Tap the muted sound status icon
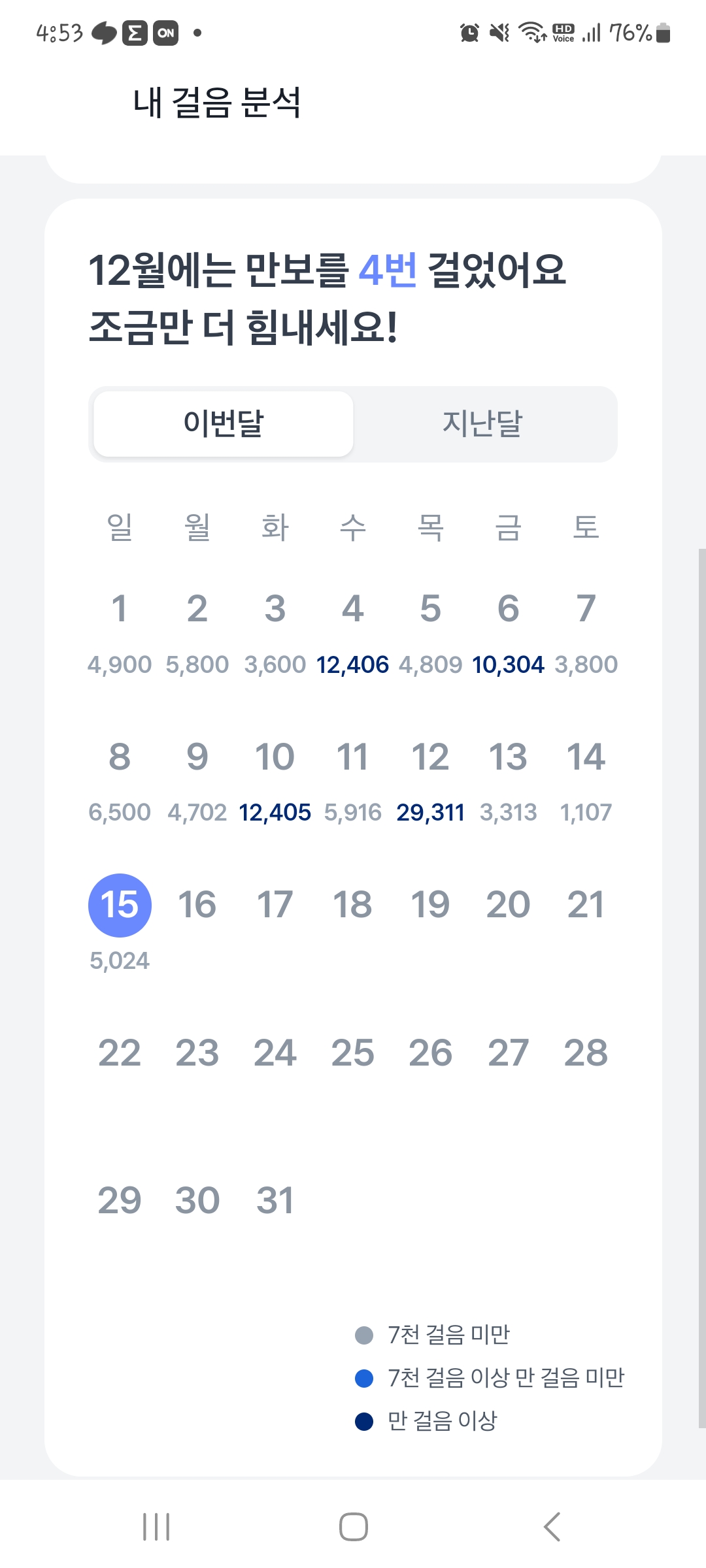The image size is (706, 1568). pyautogui.click(x=500, y=32)
